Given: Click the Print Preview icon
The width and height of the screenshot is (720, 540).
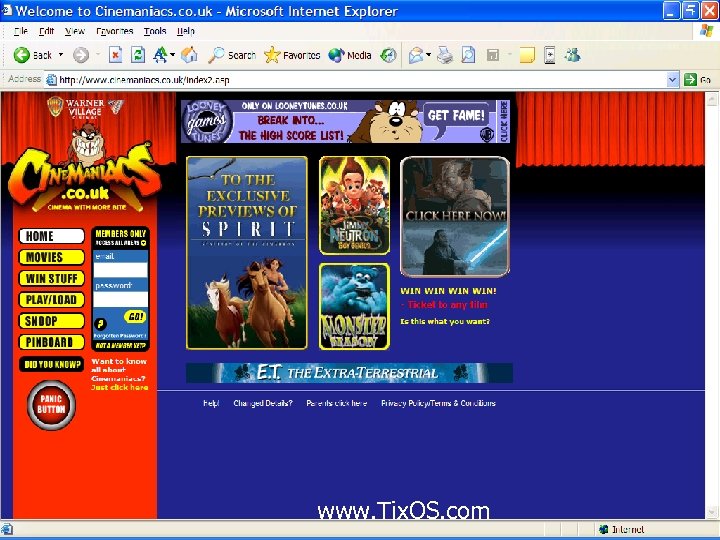Looking at the screenshot, I should point(468,55).
